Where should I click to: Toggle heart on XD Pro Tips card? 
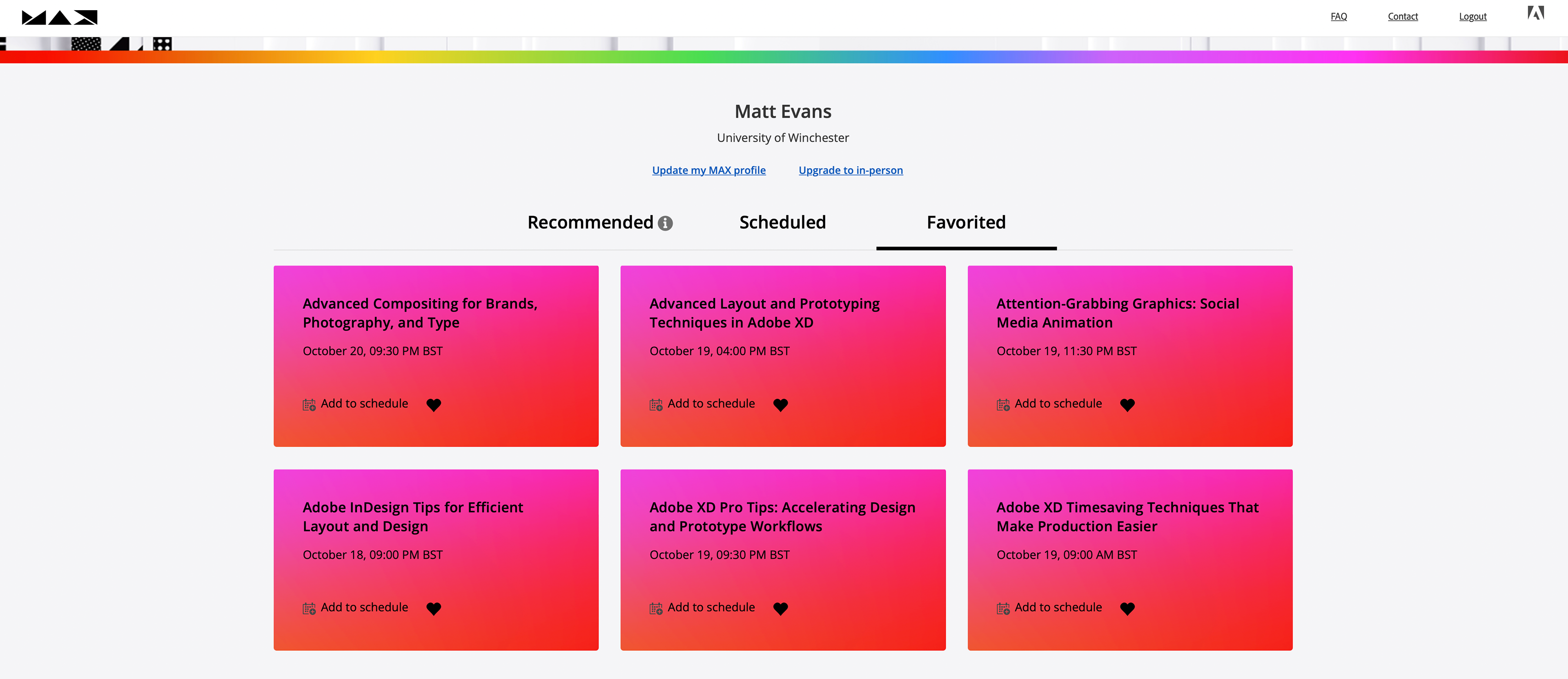(780, 608)
